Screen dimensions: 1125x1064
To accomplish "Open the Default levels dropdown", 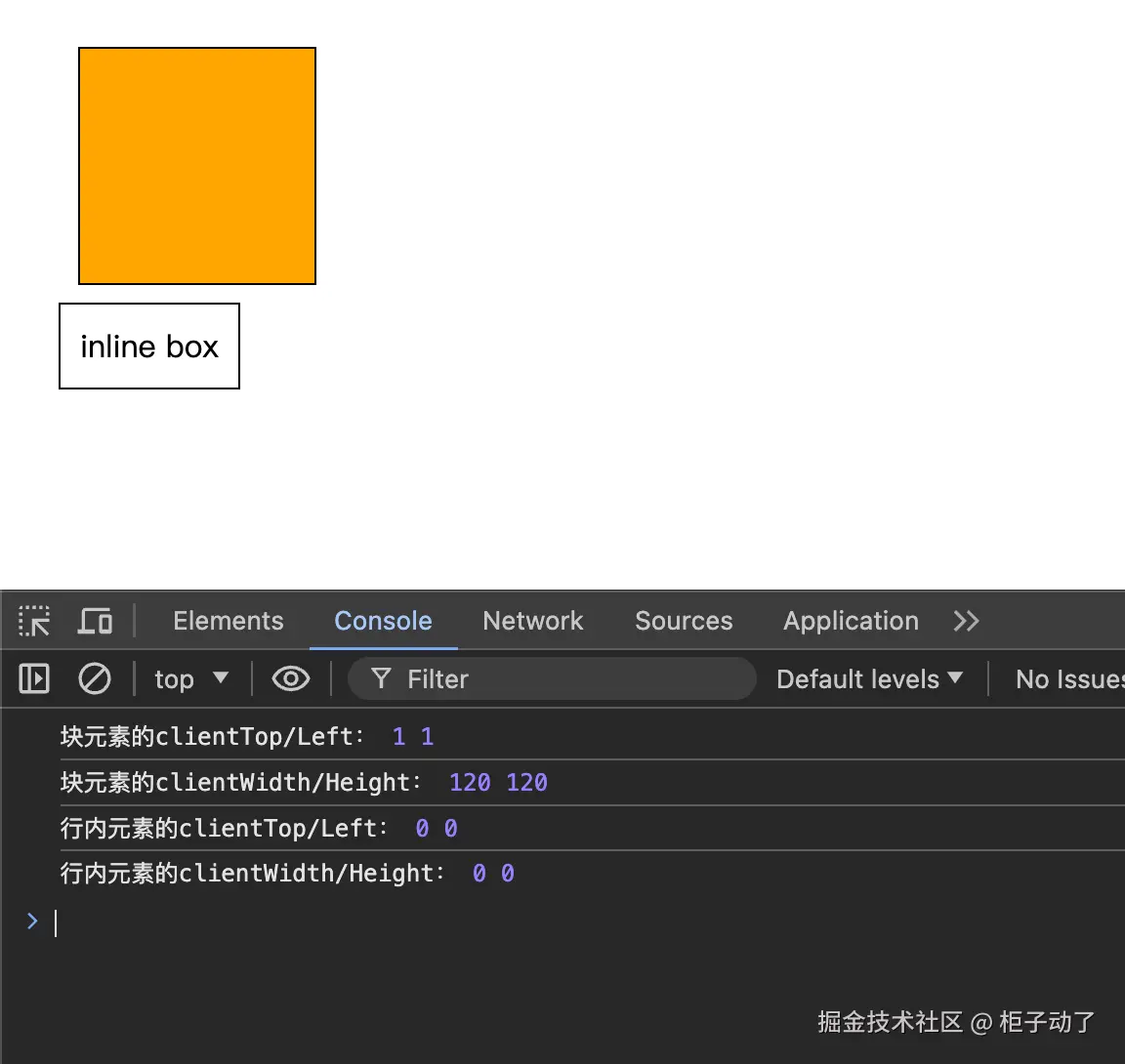I will pyautogui.click(x=869, y=678).
